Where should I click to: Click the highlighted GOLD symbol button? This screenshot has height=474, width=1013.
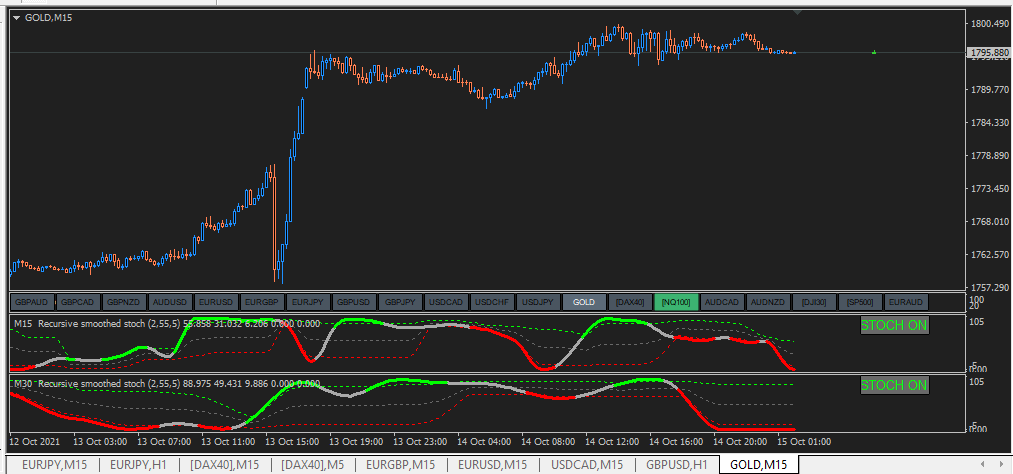[584, 302]
